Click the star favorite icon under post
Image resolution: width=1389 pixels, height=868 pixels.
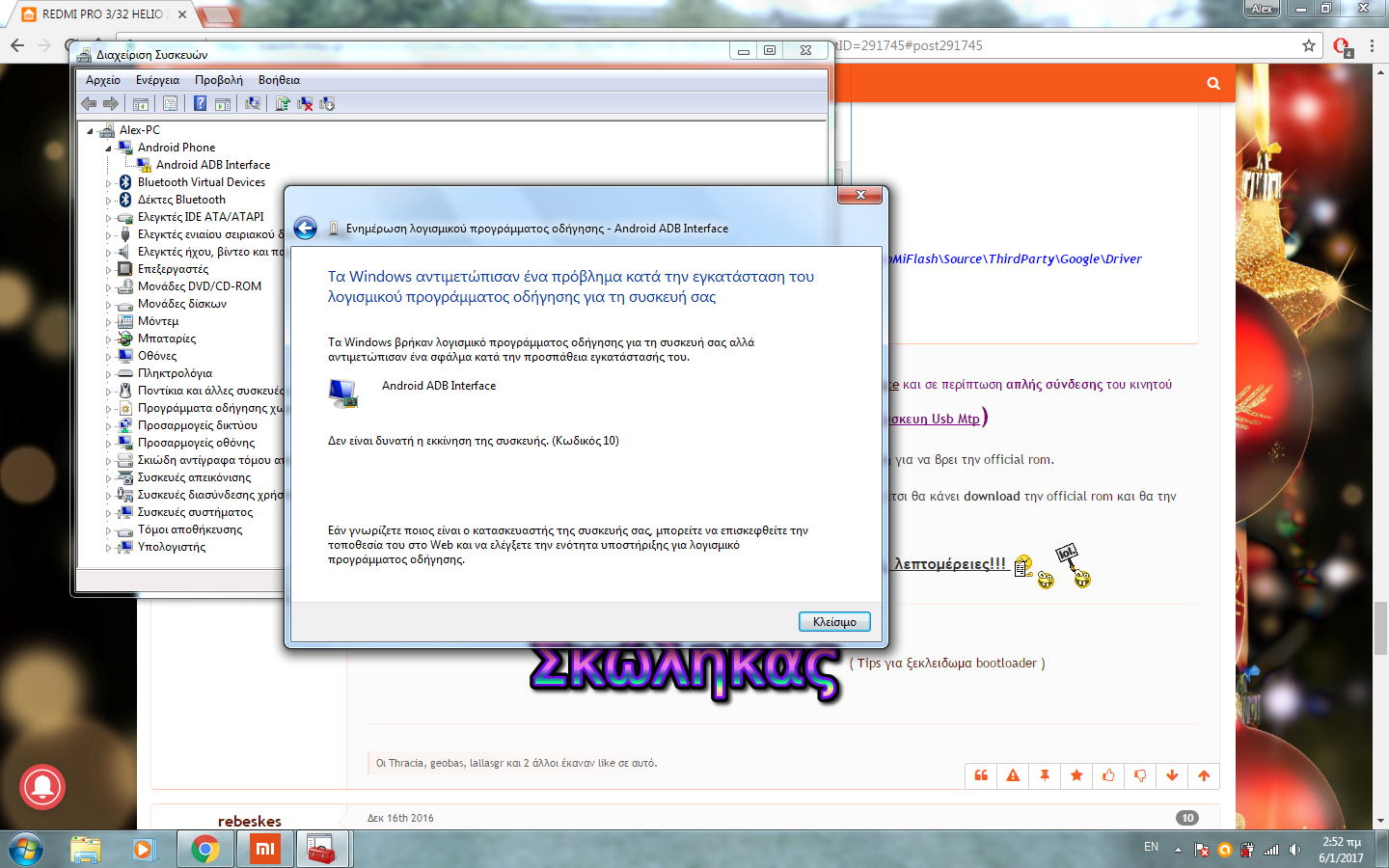click(1076, 775)
